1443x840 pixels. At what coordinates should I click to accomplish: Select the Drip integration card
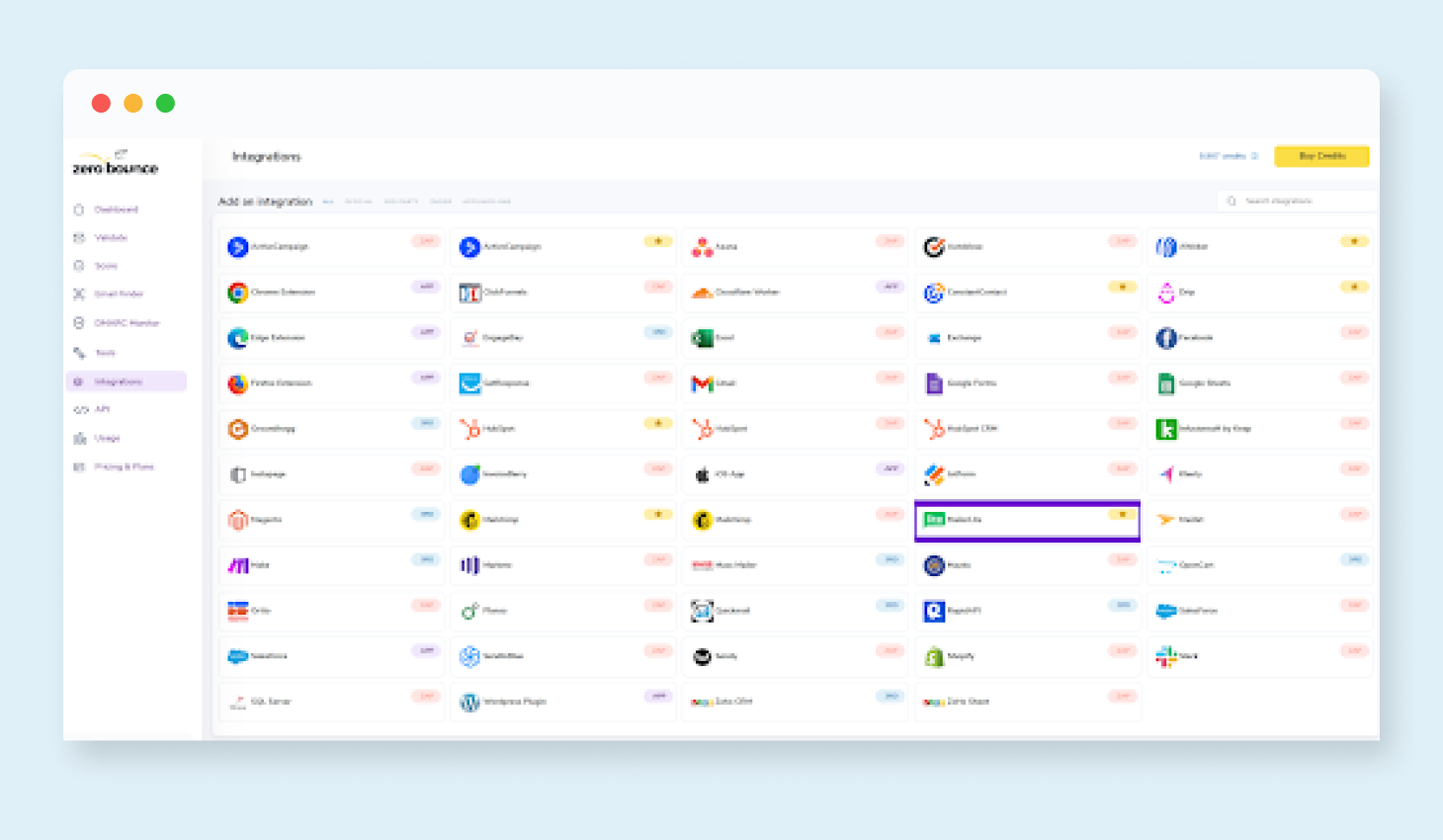[1258, 293]
